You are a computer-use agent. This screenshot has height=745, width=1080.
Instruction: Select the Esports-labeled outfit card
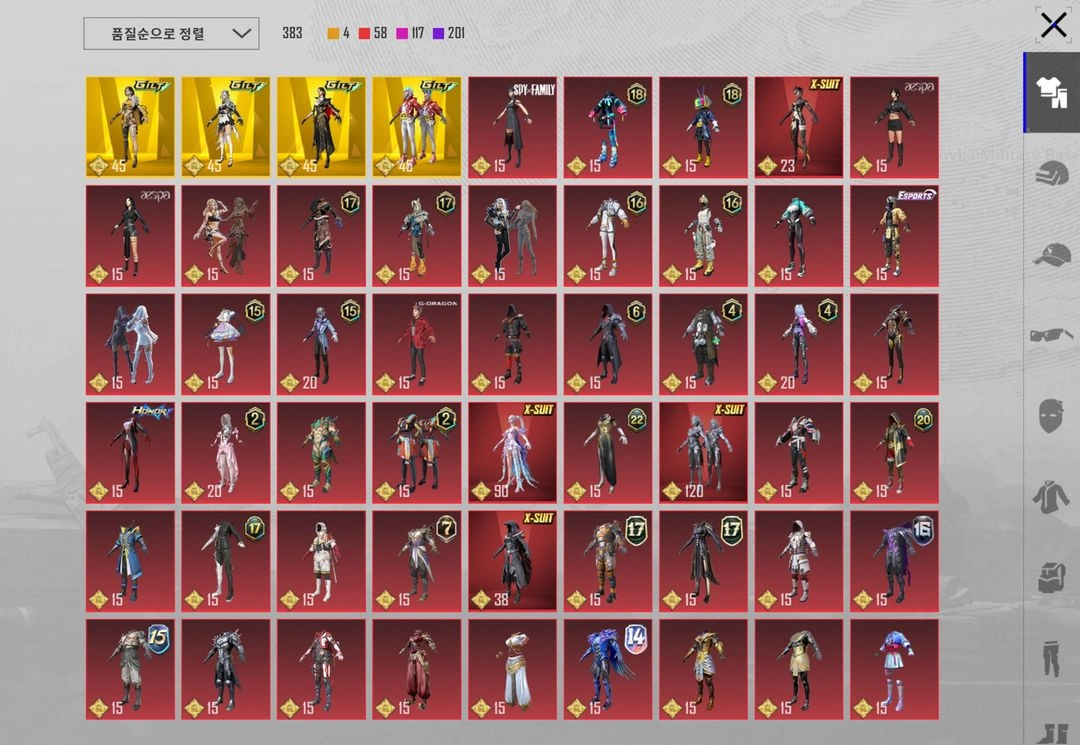click(894, 236)
